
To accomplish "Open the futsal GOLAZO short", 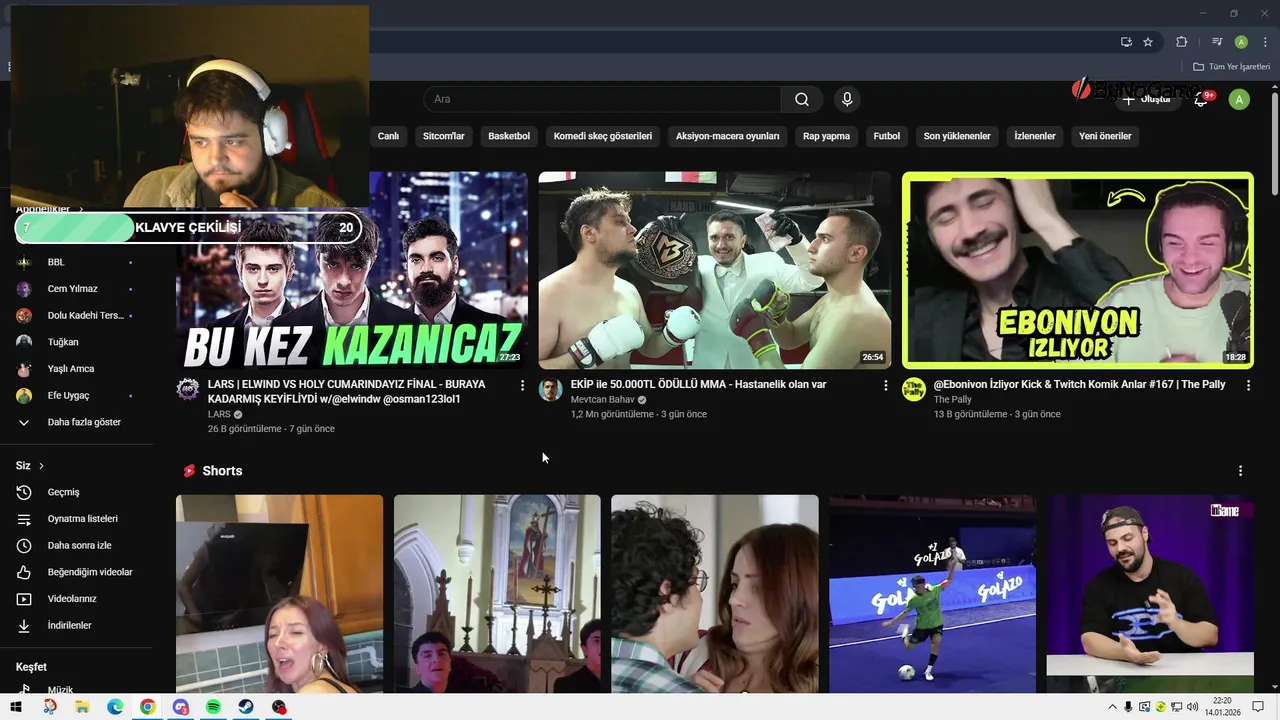I will [x=932, y=594].
